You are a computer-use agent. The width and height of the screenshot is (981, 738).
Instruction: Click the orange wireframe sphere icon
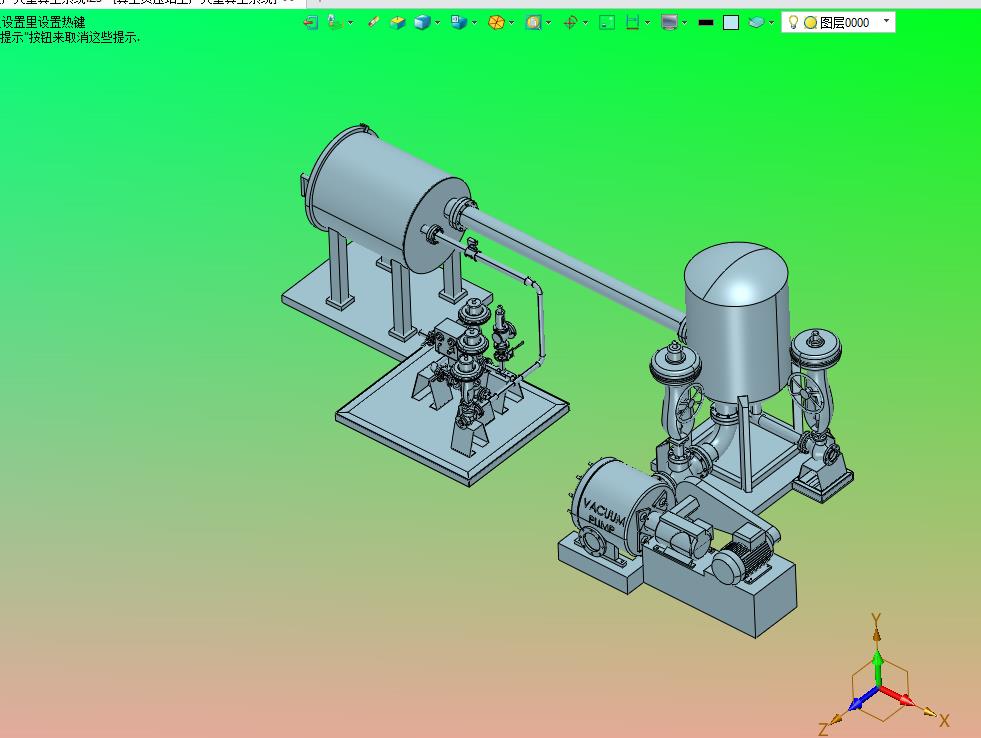point(496,23)
